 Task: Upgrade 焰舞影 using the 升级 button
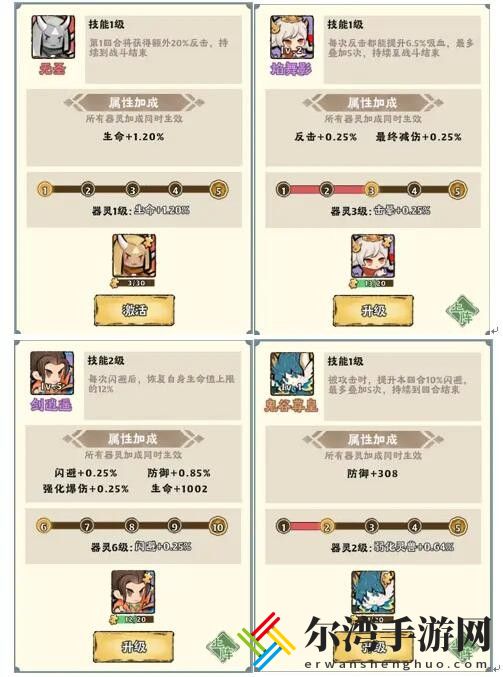[373, 311]
